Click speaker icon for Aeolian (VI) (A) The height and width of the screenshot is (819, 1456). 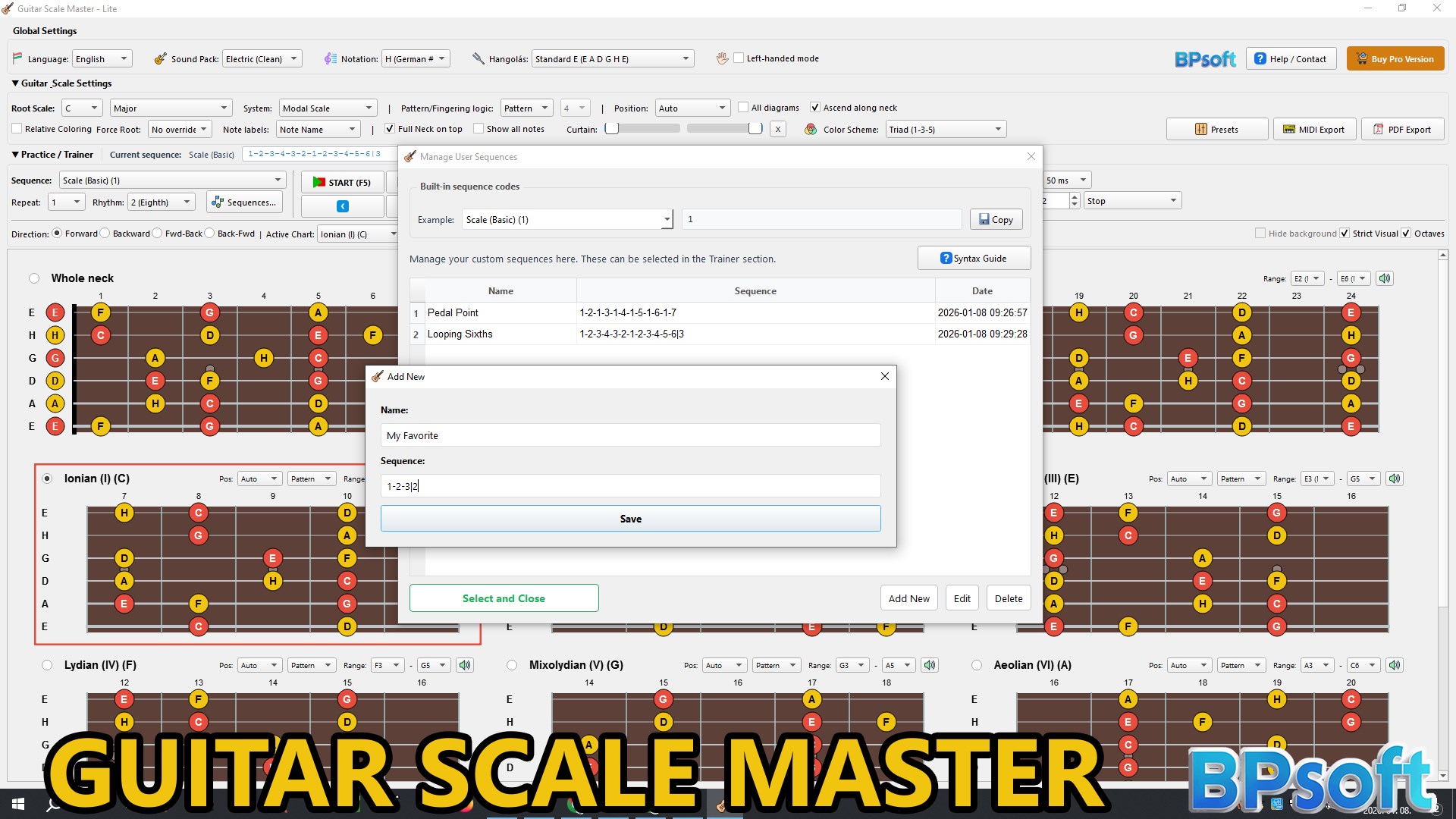tap(1395, 665)
